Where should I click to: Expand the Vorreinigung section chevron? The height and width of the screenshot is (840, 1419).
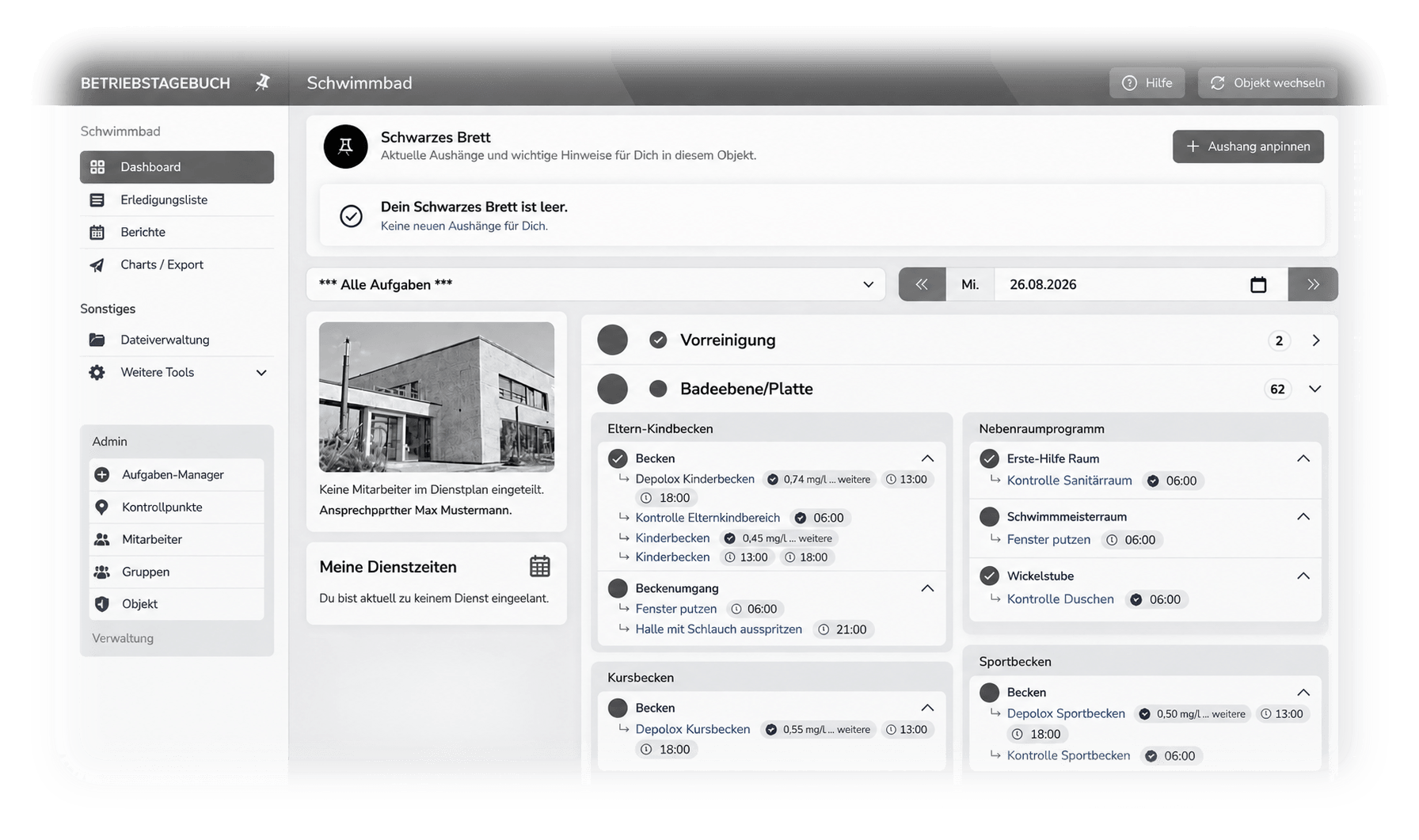coord(1316,340)
